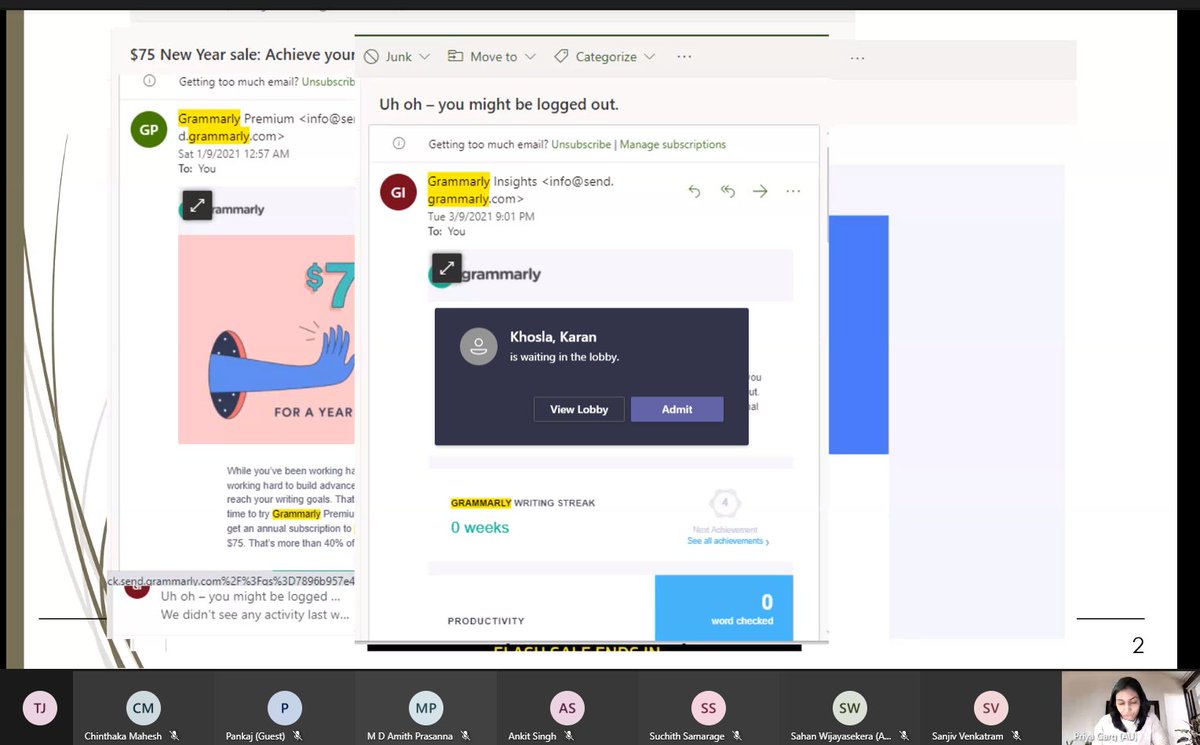Click the forward arrow in the Grammarly Insights email

pos(760,191)
